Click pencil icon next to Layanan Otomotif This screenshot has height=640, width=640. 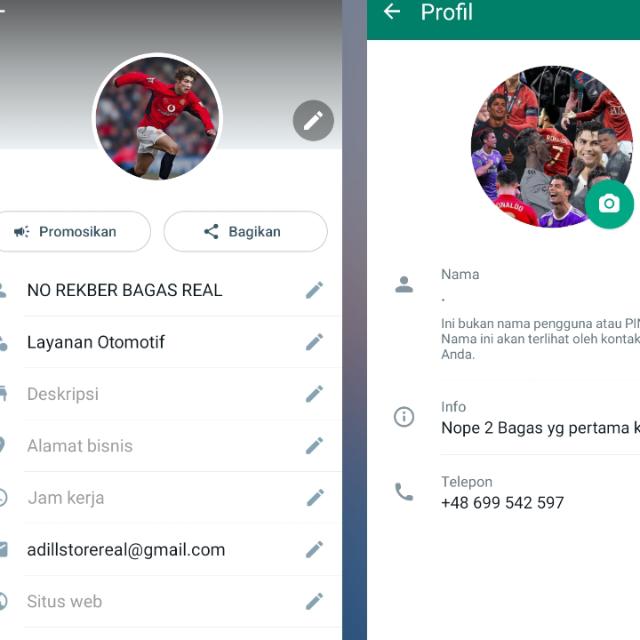pyautogui.click(x=314, y=342)
